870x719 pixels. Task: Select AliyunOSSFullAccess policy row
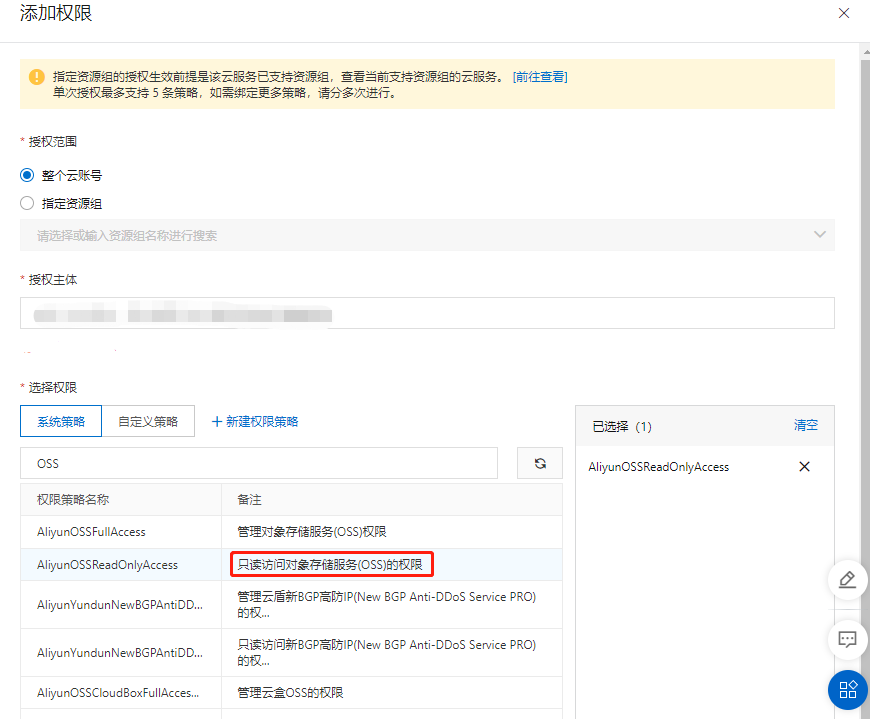pyautogui.click(x=291, y=531)
